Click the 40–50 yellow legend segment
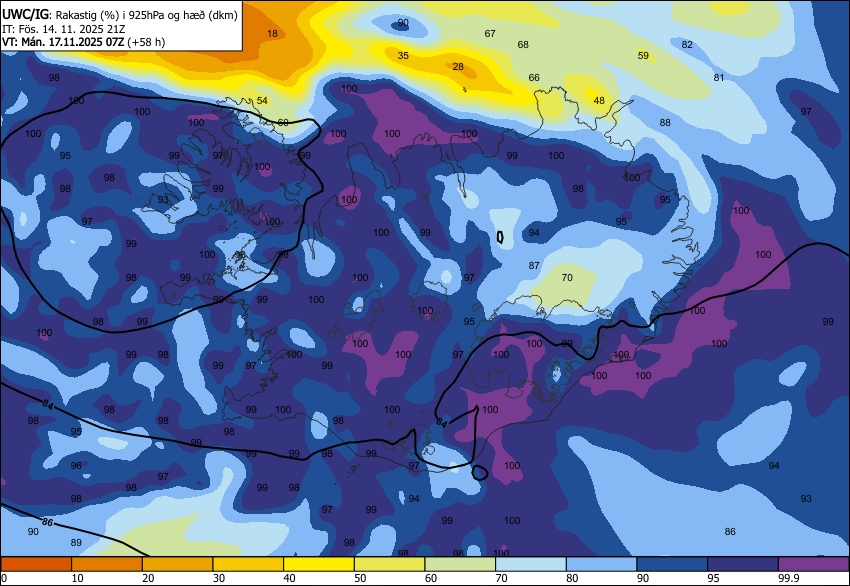This screenshot has width=850, height=586. point(319,564)
